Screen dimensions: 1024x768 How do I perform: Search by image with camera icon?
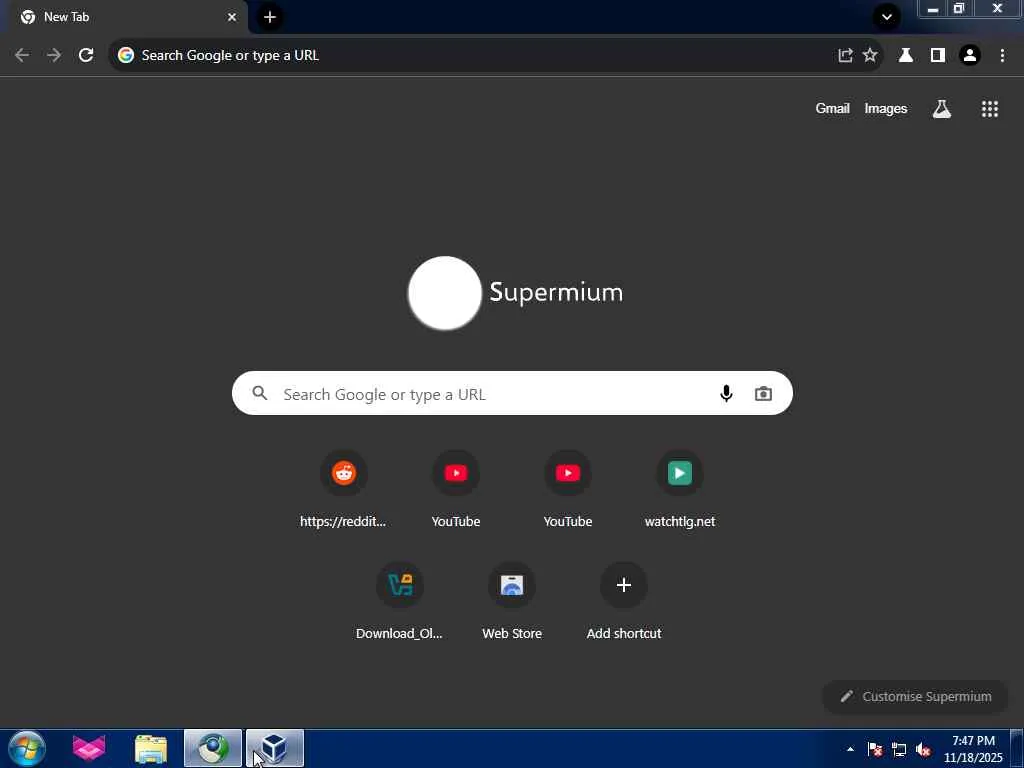763,394
